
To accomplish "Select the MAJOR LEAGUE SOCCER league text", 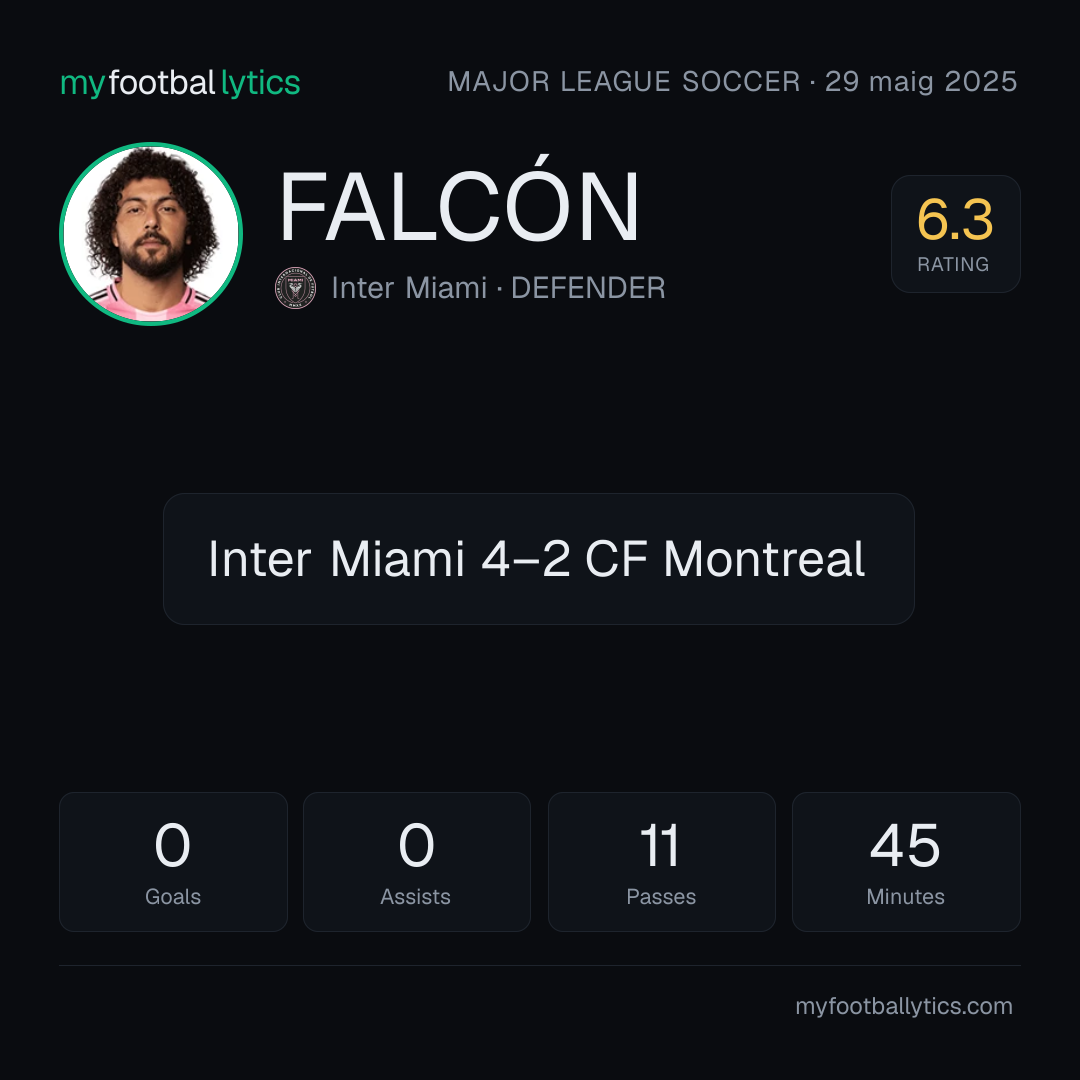I will pos(624,81).
